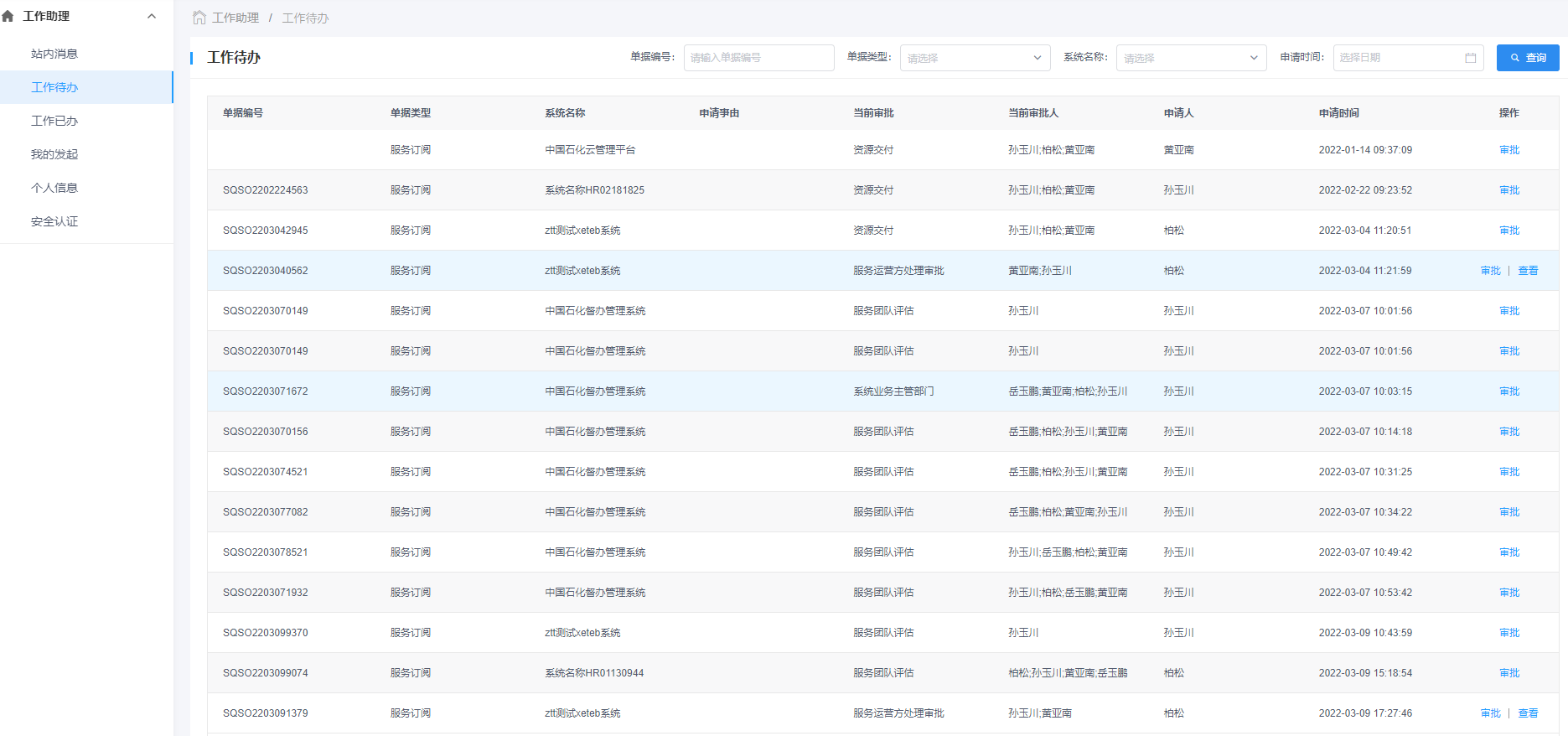Image resolution: width=1568 pixels, height=736 pixels.
Task: Click the 申请人 column header
Action: 1178,113
